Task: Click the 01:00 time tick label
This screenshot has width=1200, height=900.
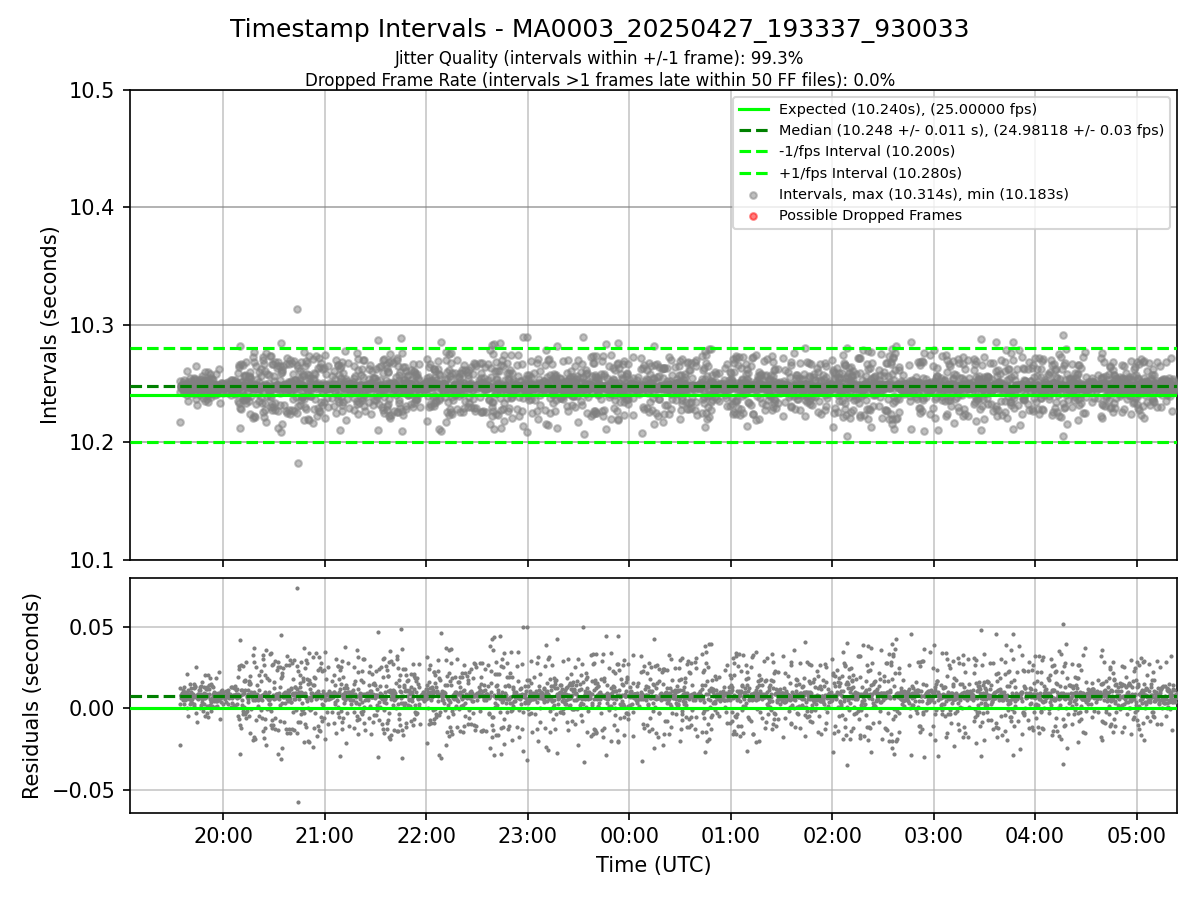Action: (731, 835)
